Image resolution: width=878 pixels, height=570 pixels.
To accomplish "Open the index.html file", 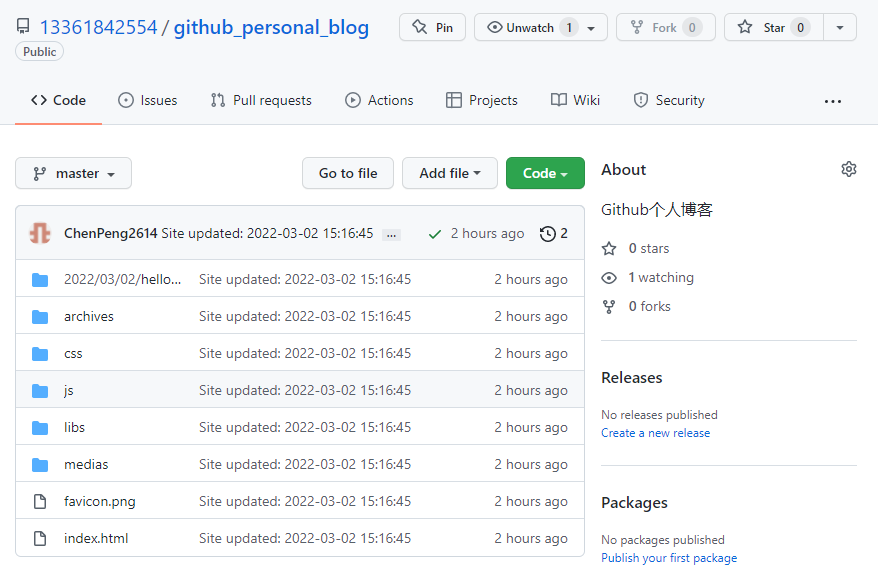I will pos(96,538).
